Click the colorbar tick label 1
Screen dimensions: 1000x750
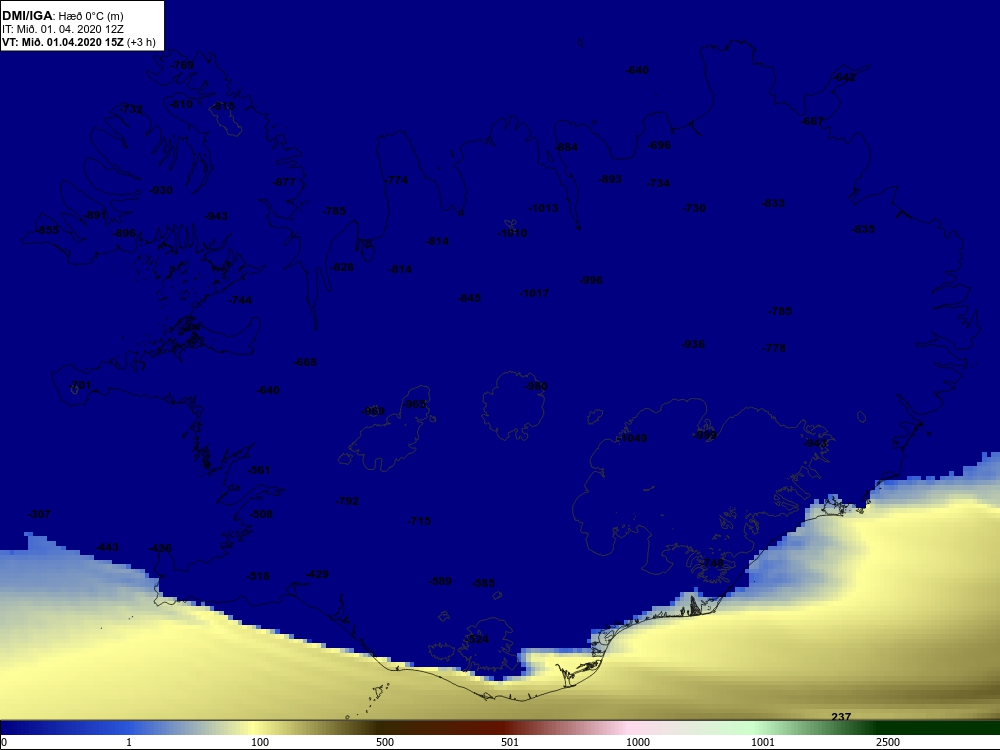point(129,742)
